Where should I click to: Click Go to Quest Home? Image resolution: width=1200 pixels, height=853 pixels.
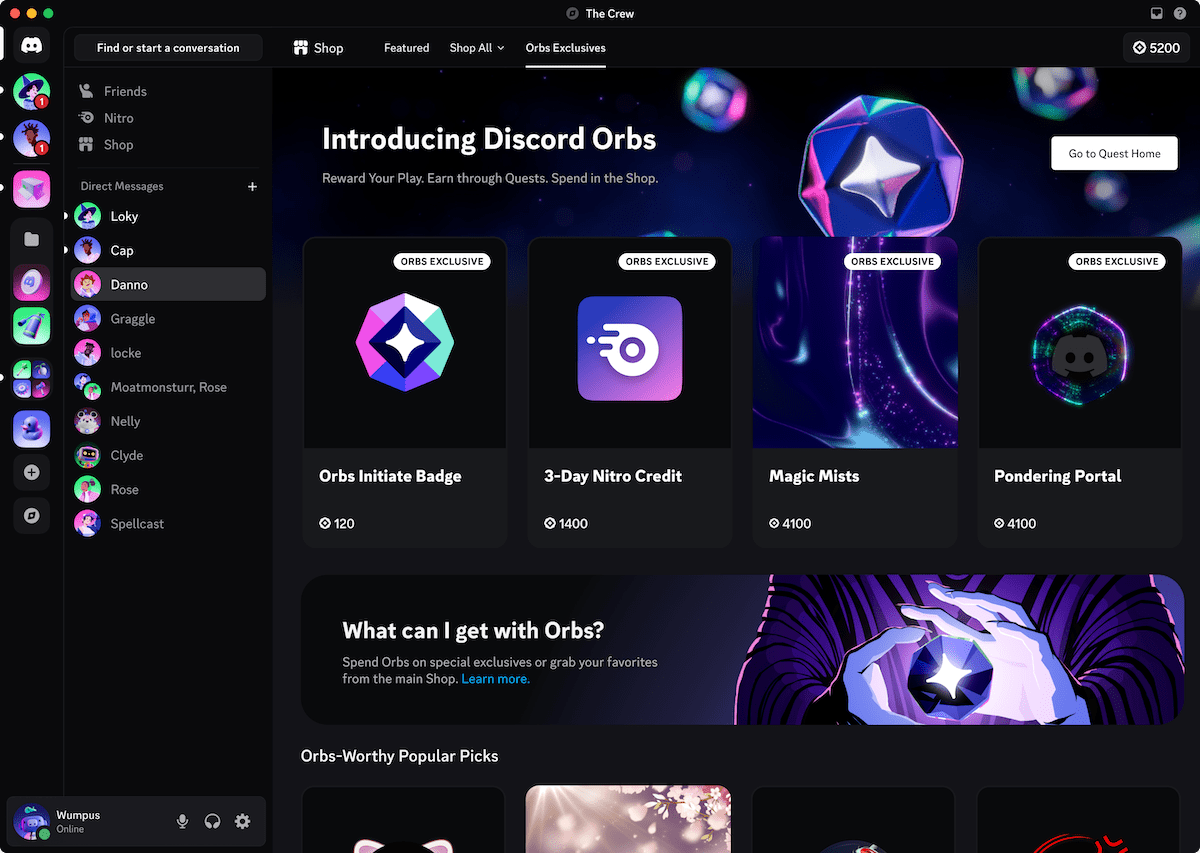tap(1114, 154)
